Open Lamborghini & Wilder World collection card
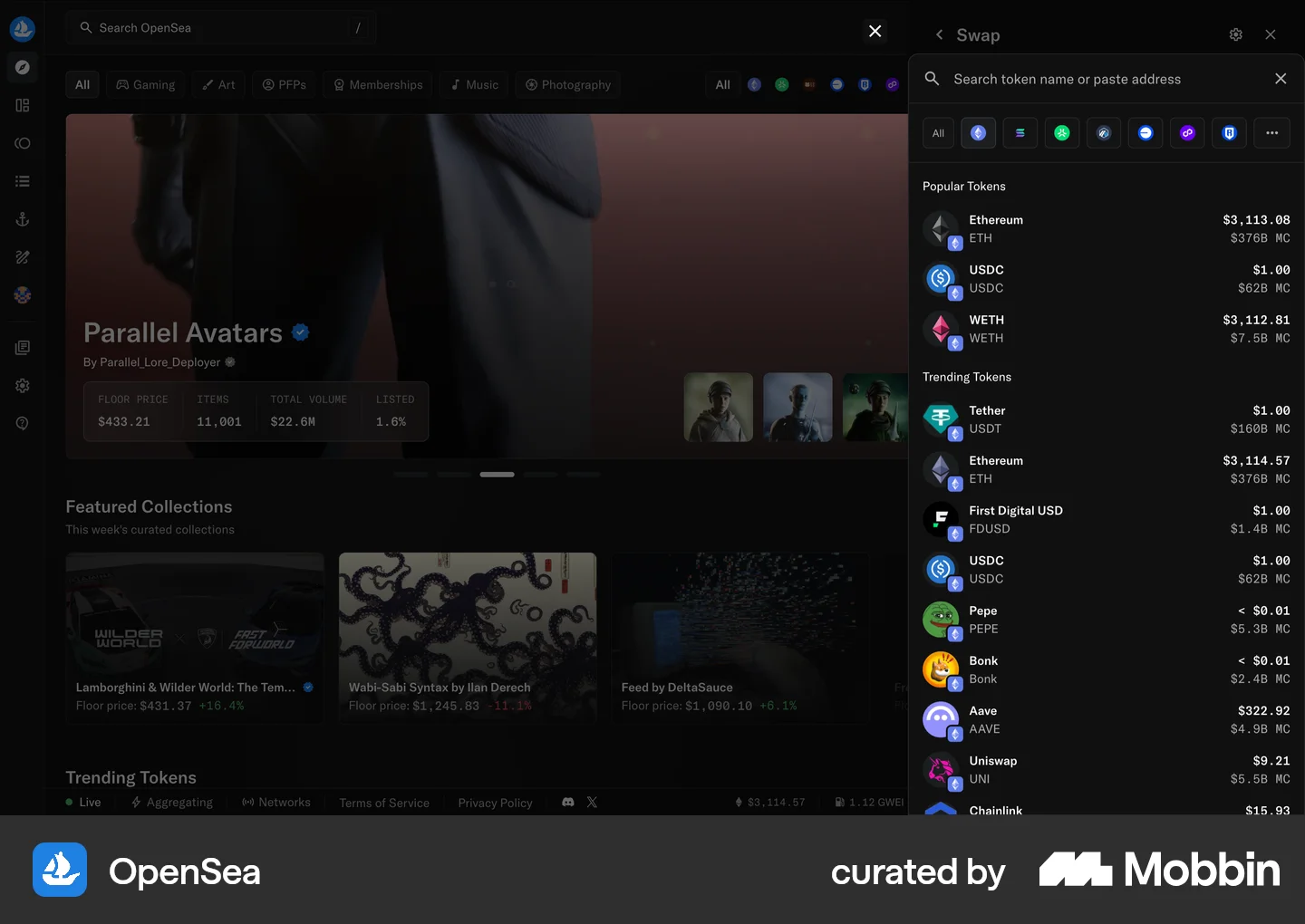Image resolution: width=1305 pixels, height=924 pixels. 195,638
